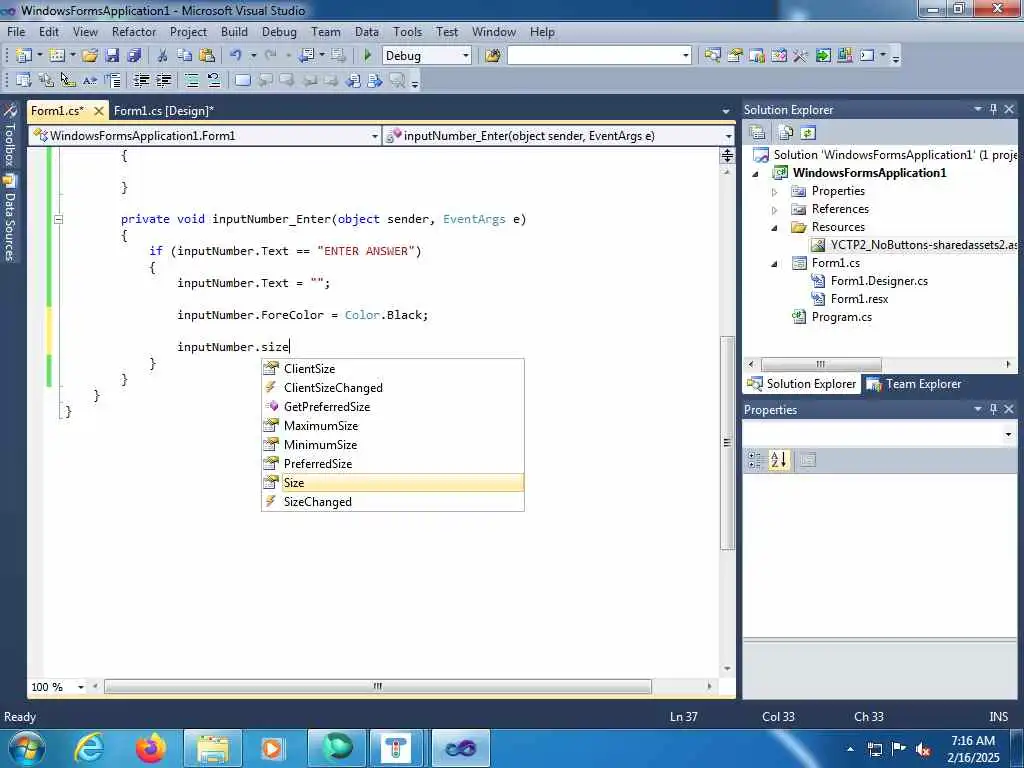Open the editor zoom 100 % dropdown
This screenshot has width=1024, height=768.
click(x=80, y=687)
